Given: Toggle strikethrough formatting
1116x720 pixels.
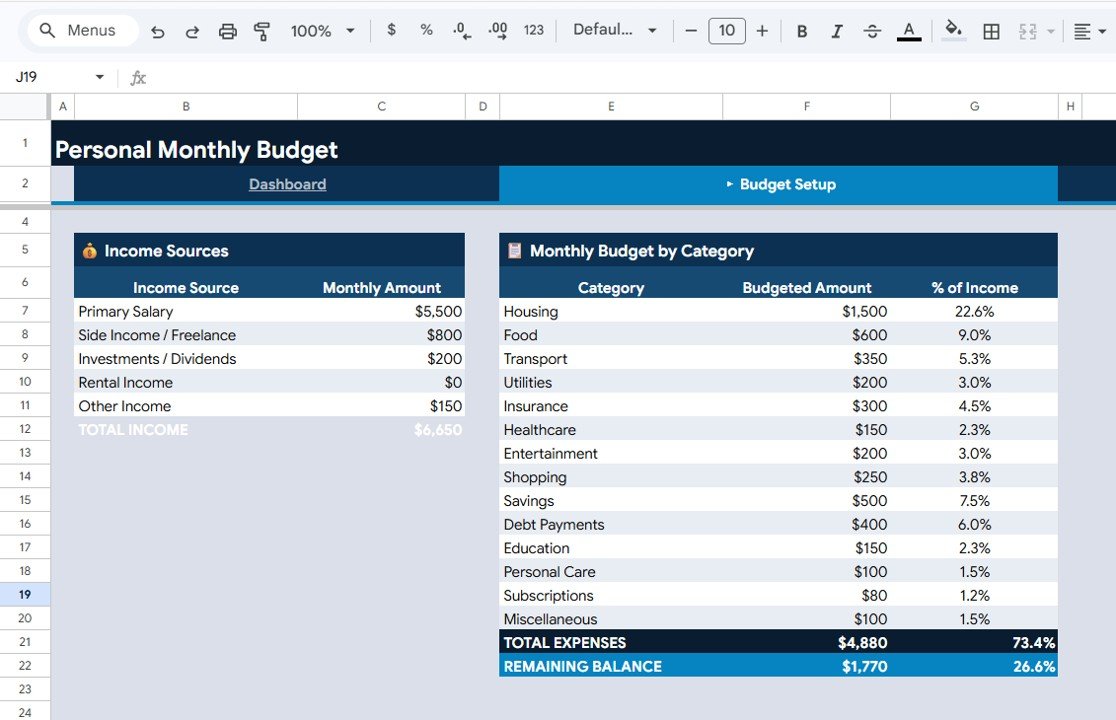Looking at the screenshot, I should click(x=871, y=30).
